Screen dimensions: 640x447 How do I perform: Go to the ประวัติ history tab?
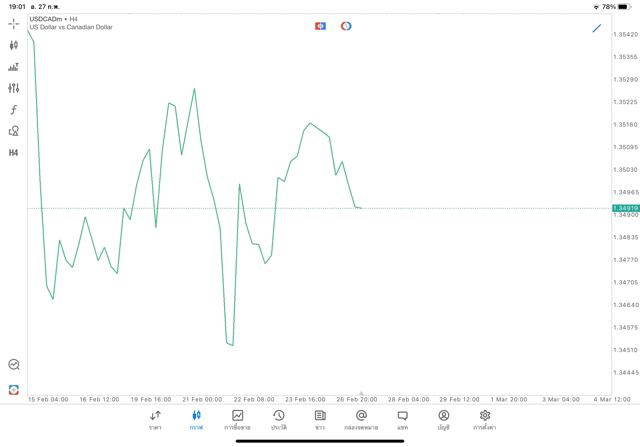pyautogui.click(x=279, y=420)
